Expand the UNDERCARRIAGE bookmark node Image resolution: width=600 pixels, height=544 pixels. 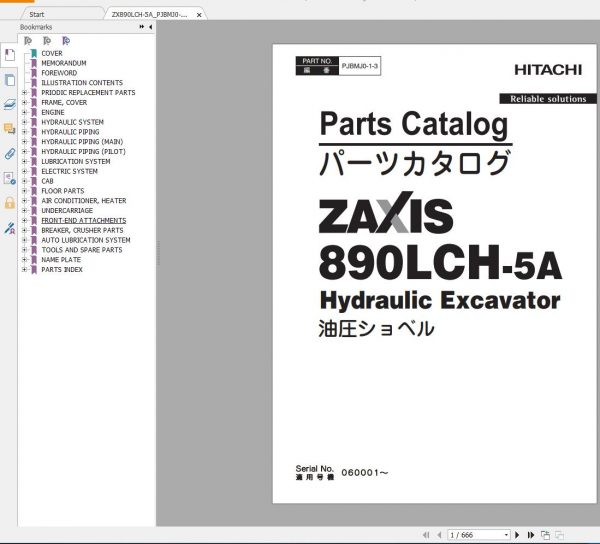click(24, 210)
